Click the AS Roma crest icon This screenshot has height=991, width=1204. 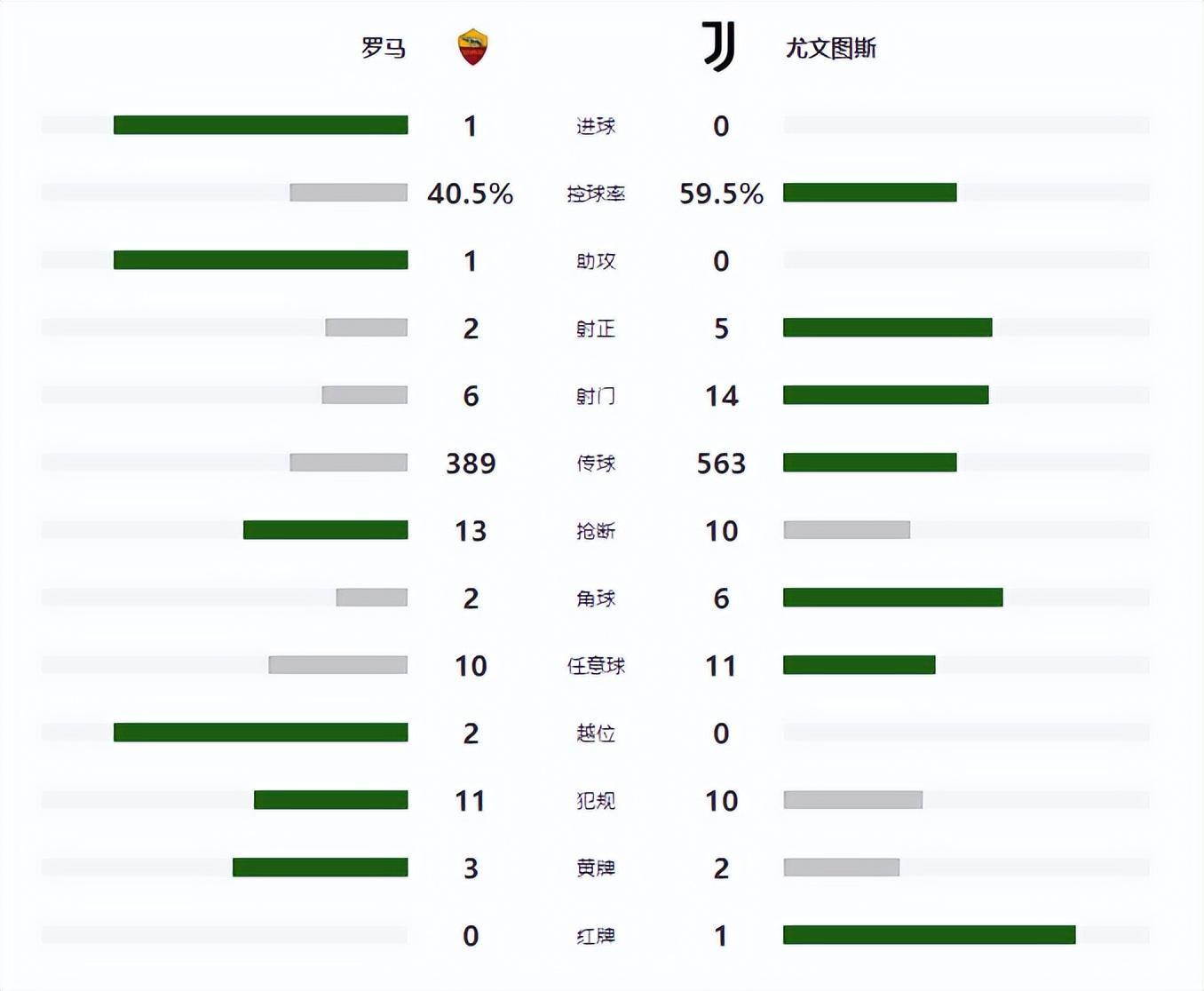[x=472, y=47]
